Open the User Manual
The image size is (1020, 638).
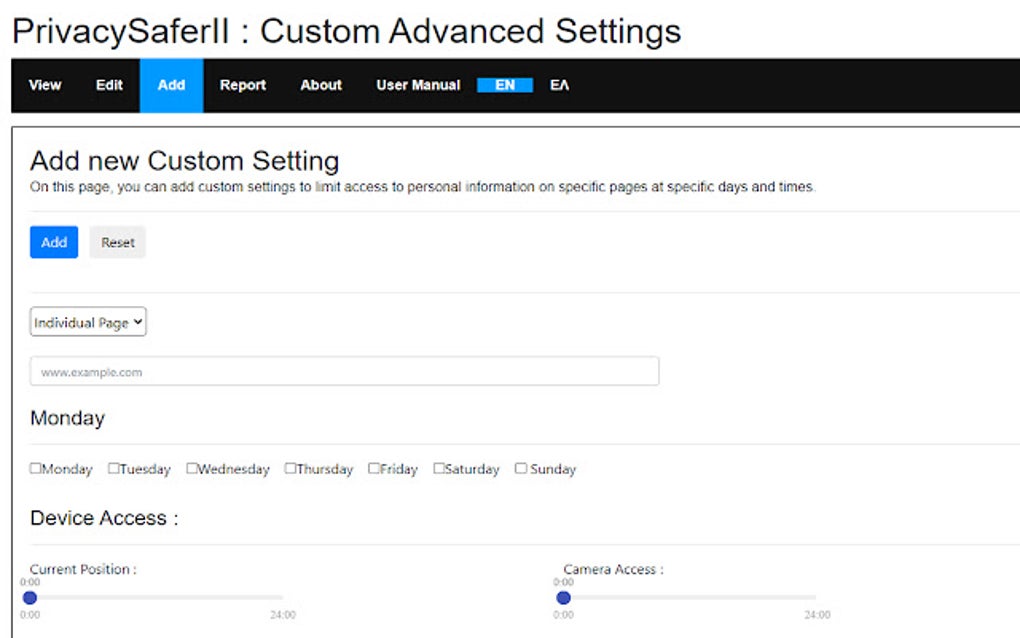(418, 85)
